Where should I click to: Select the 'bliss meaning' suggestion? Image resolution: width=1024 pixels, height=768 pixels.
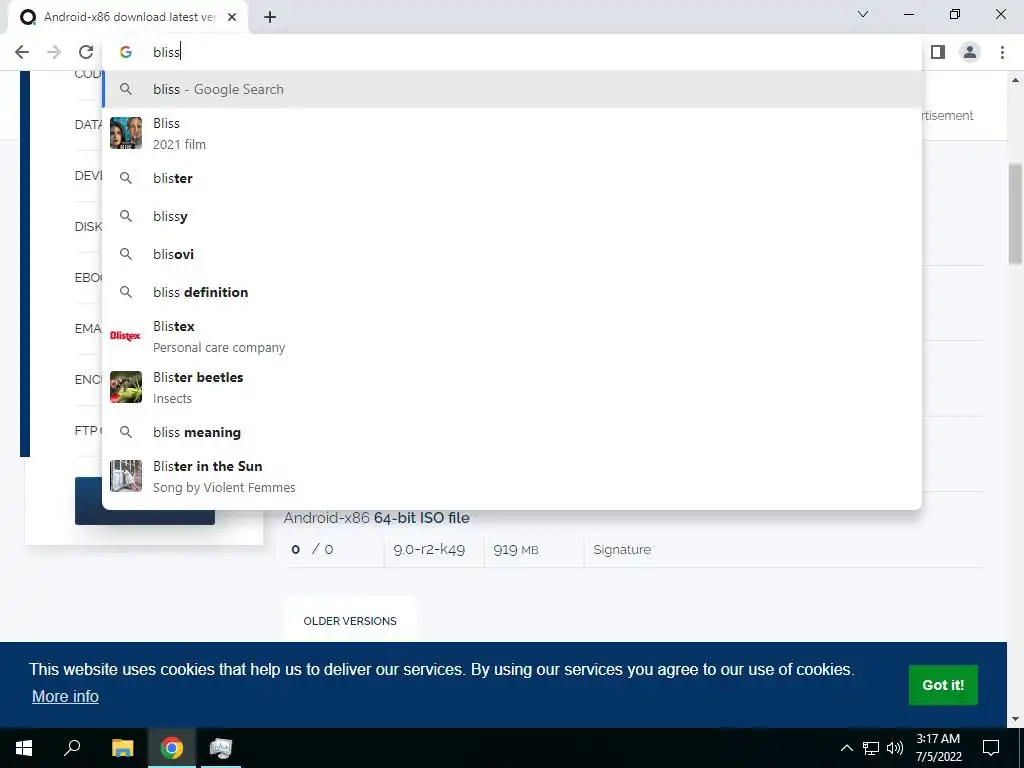pos(512,432)
